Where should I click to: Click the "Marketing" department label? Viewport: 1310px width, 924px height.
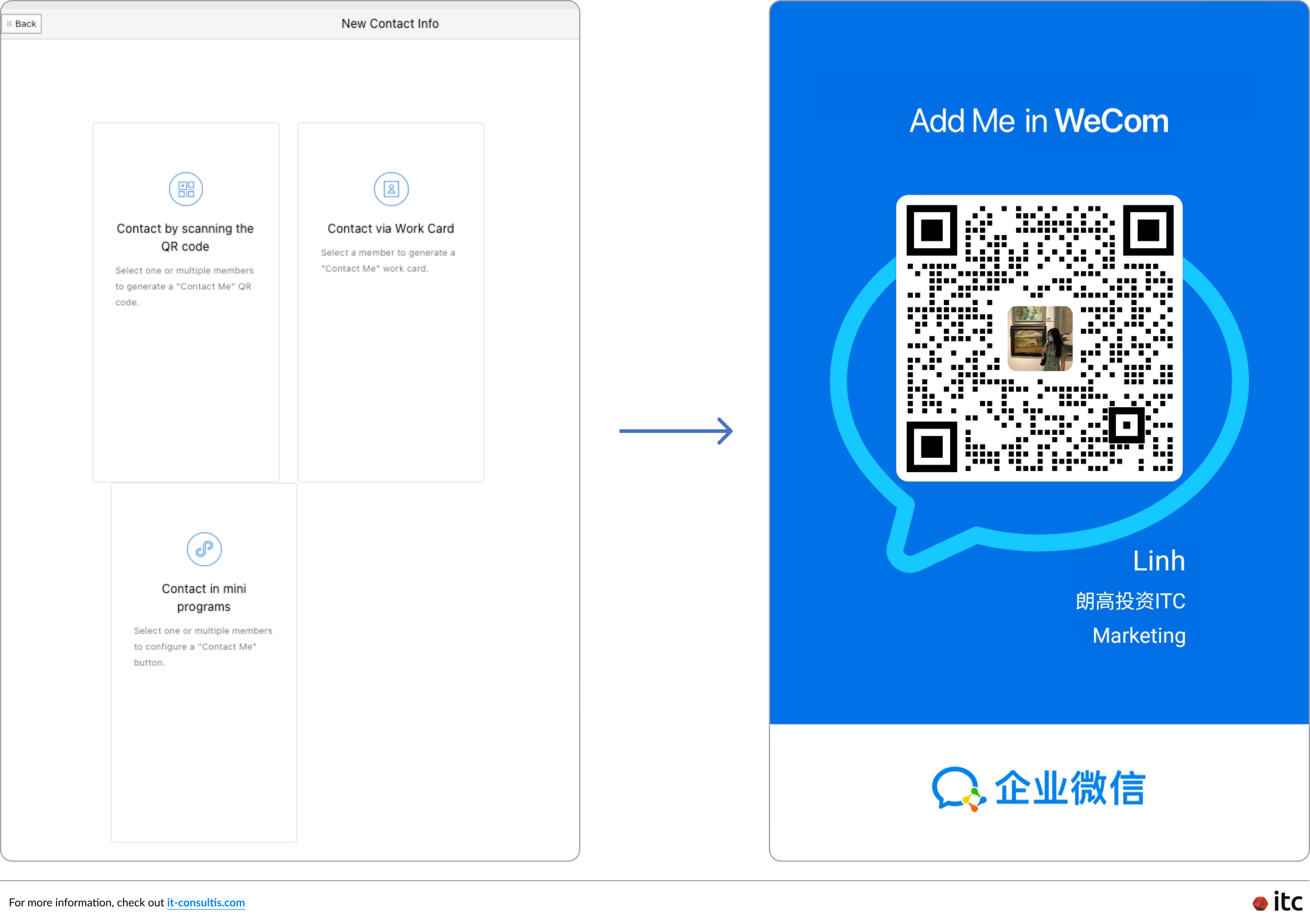[x=1139, y=636]
